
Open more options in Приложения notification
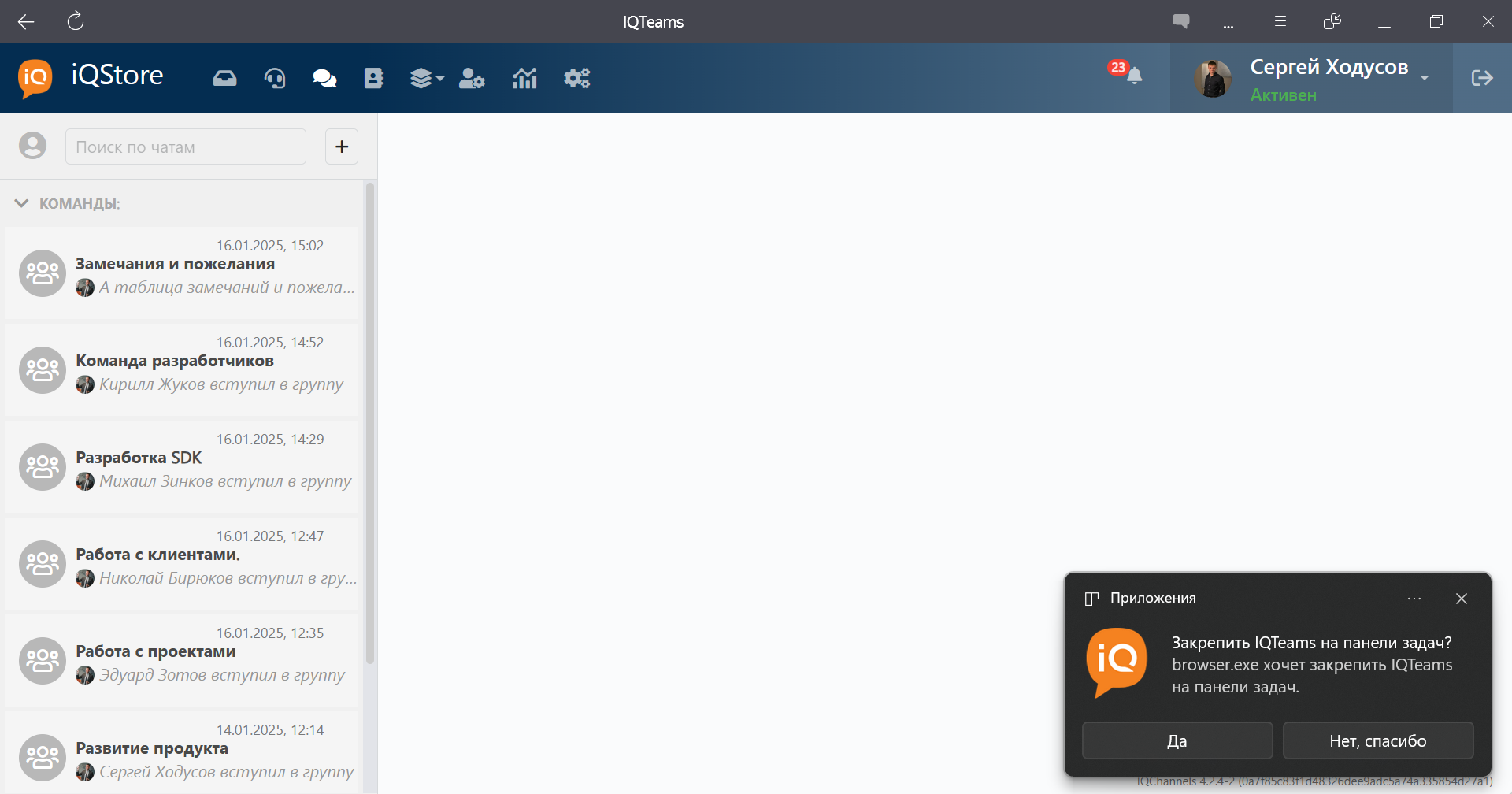pyautogui.click(x=1414, y=599)
